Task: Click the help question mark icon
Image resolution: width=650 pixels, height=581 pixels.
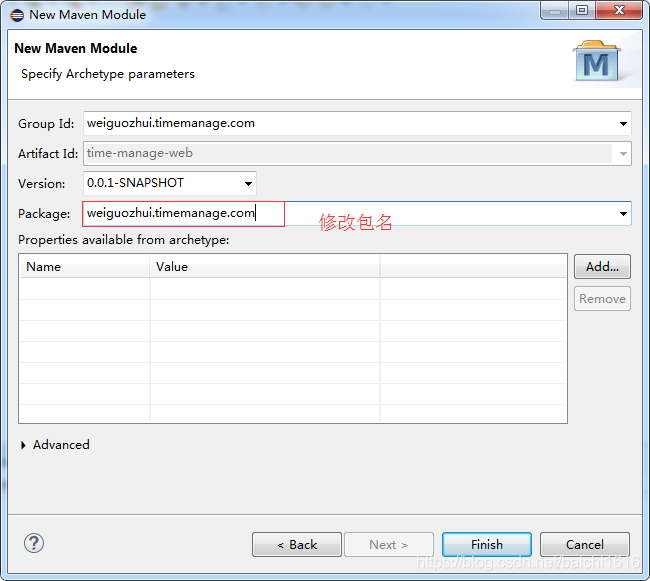Action: pyautogui.click(x=34, y=543)
